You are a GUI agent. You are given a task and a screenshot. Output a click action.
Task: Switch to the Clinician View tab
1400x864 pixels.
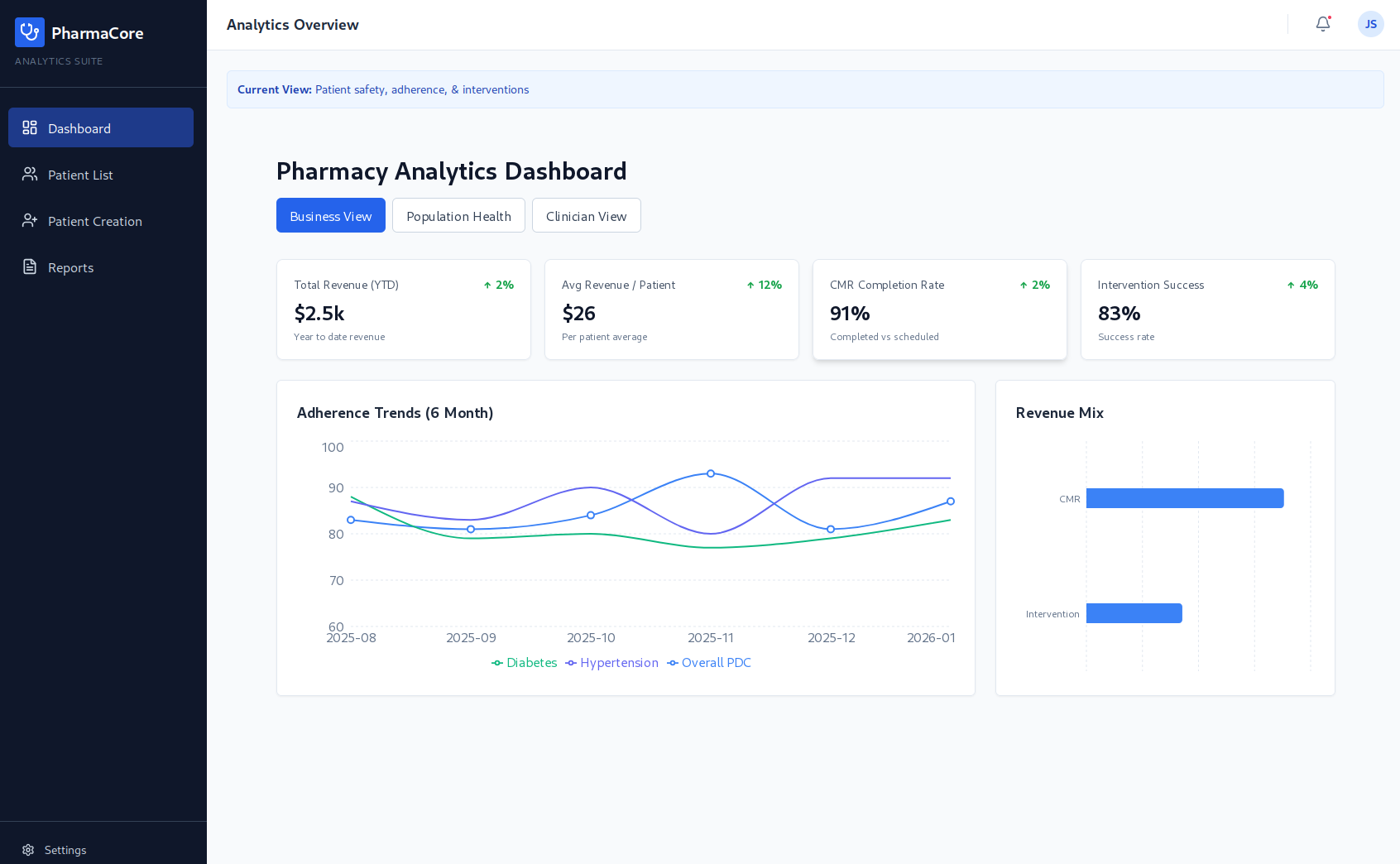click(586, 215)
